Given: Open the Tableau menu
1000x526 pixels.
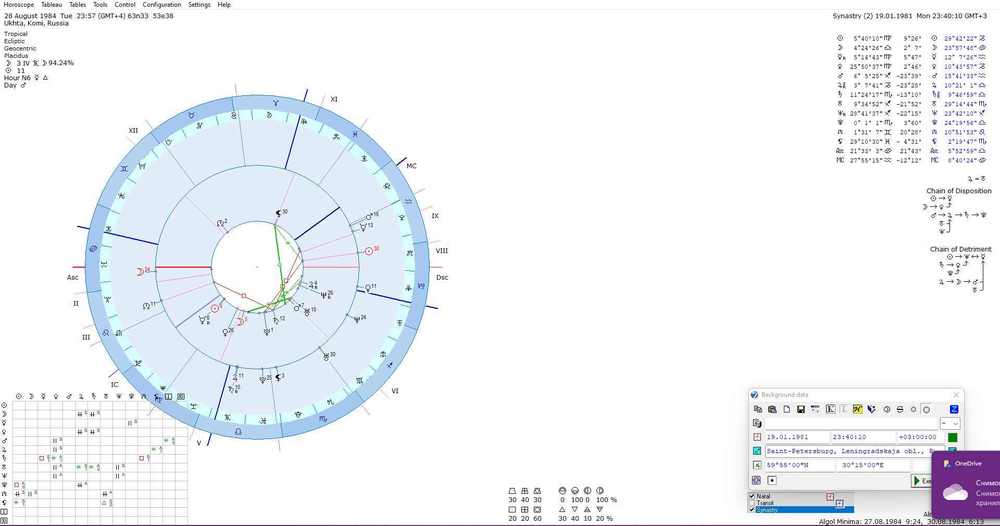Looking at the screenshot, I should point(52,4).
